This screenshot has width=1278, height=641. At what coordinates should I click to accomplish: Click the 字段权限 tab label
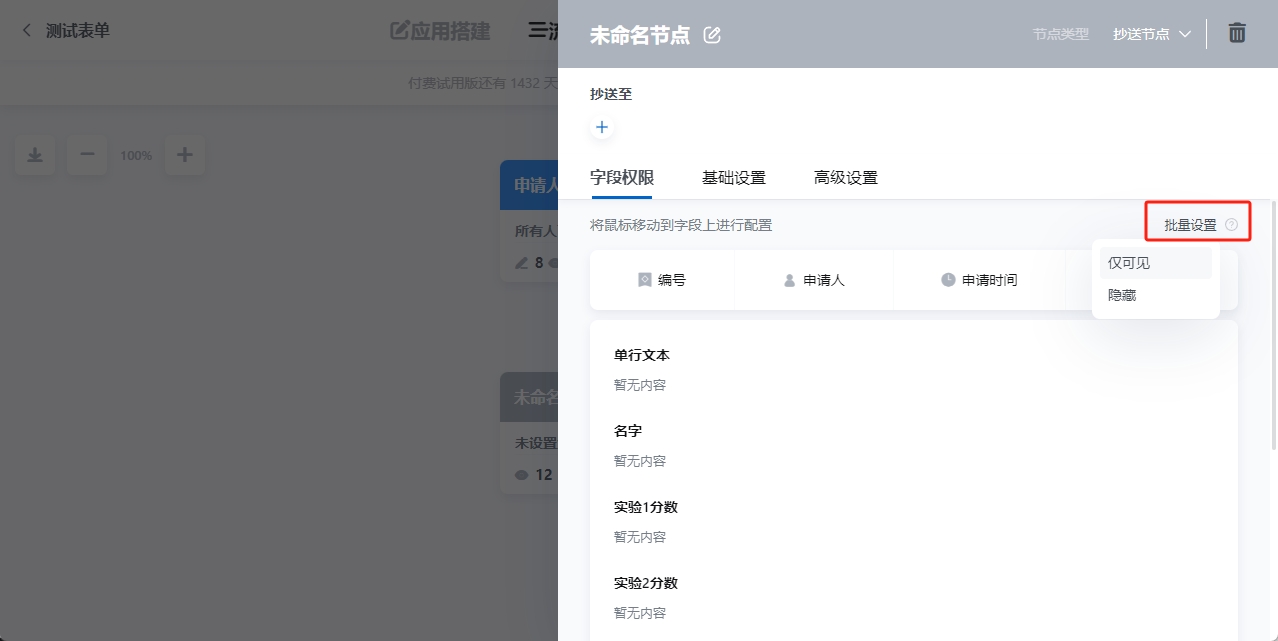[620, 177]
